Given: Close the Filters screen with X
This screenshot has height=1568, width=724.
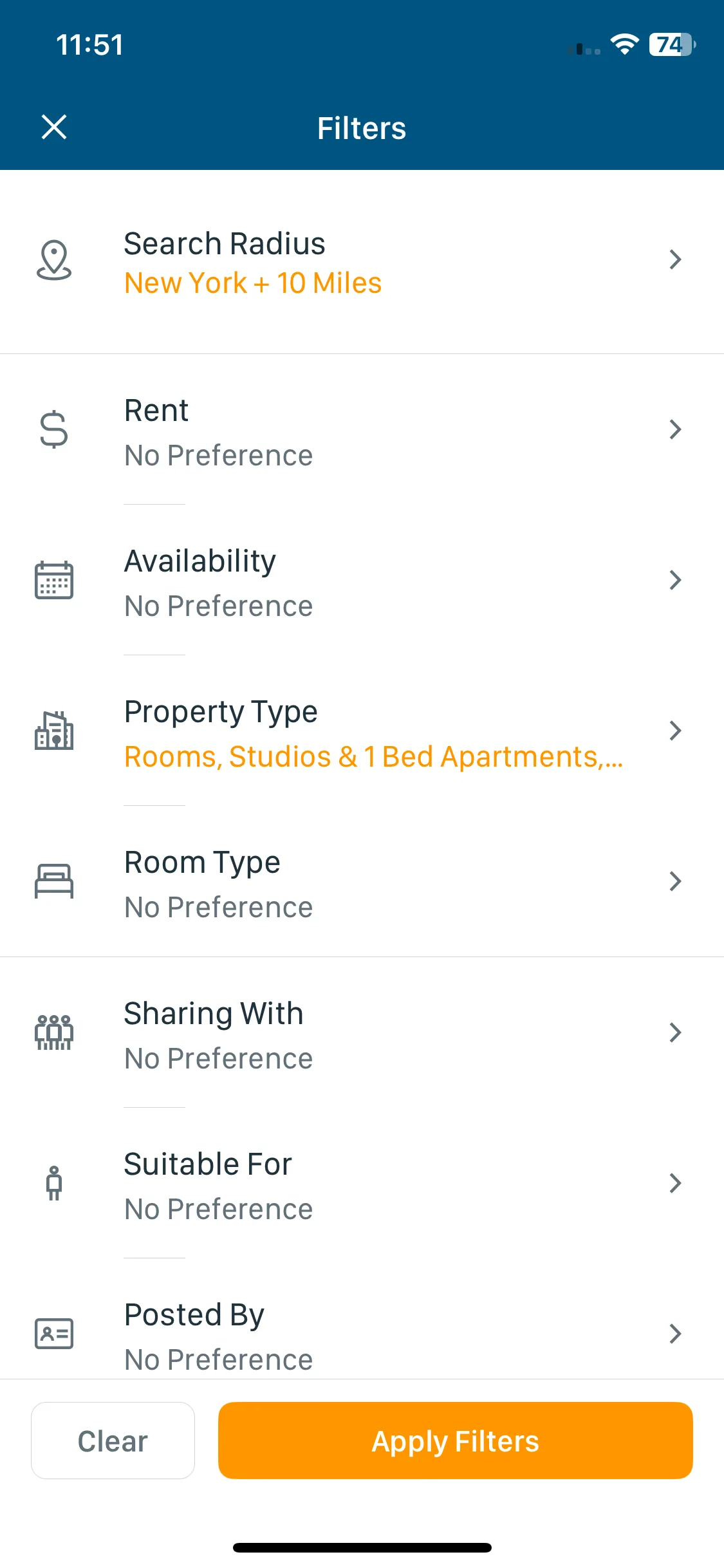Looking at the screenshot, I should [54, 127].
